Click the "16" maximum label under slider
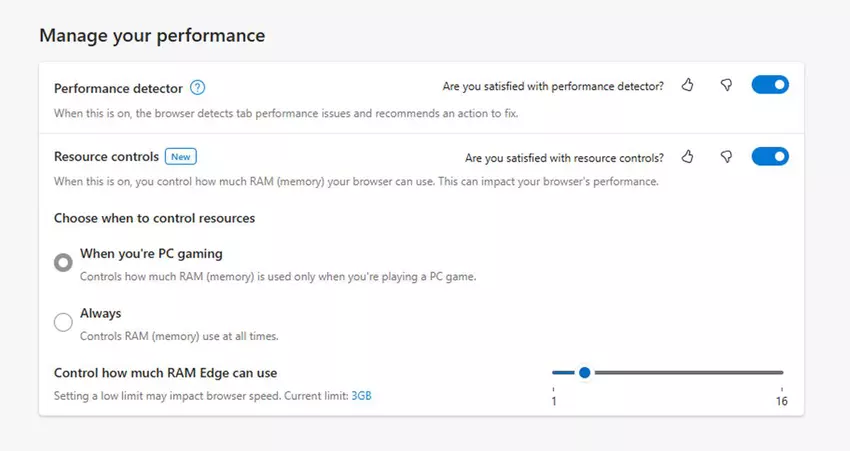 pos(781,402)
